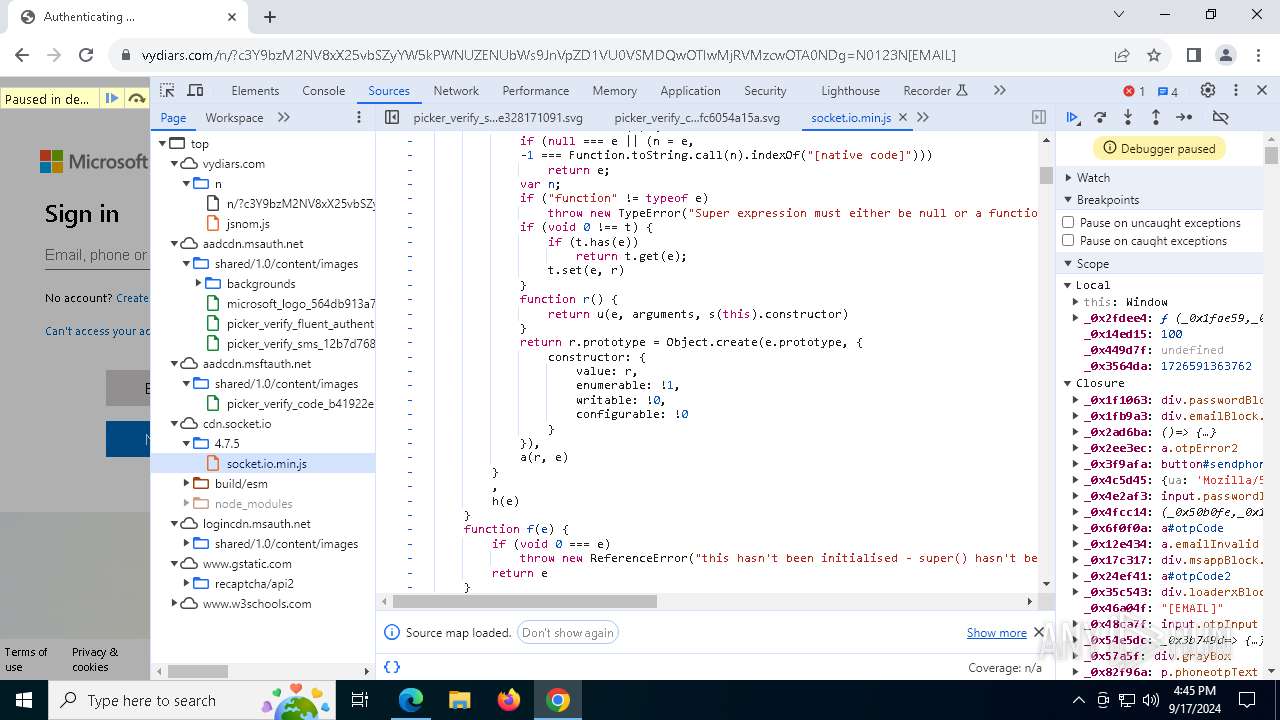Click the Show more link

(996, 632)
